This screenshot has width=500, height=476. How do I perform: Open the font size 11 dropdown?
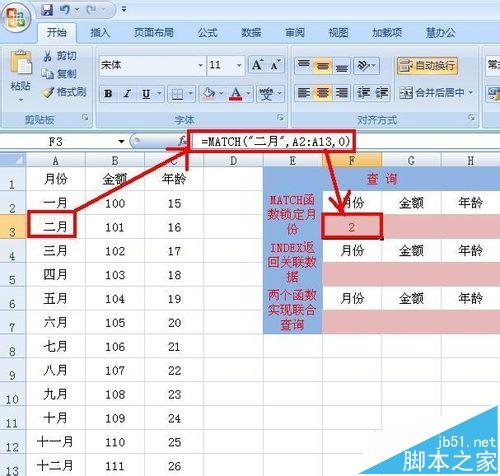click(x=239, y=65)
